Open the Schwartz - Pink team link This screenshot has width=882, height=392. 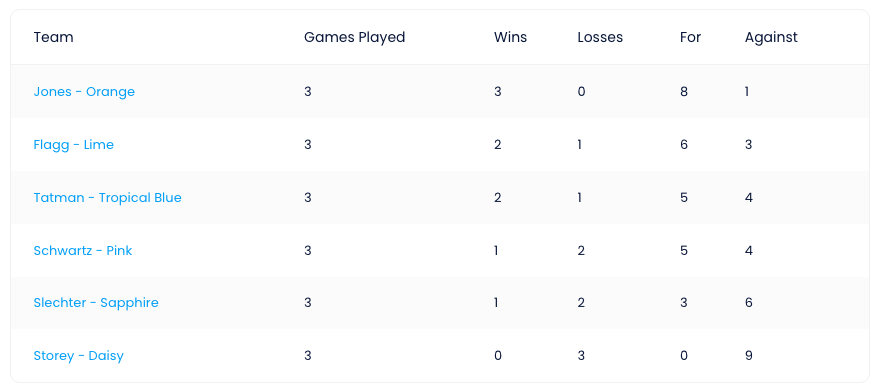tap(83, 250)
